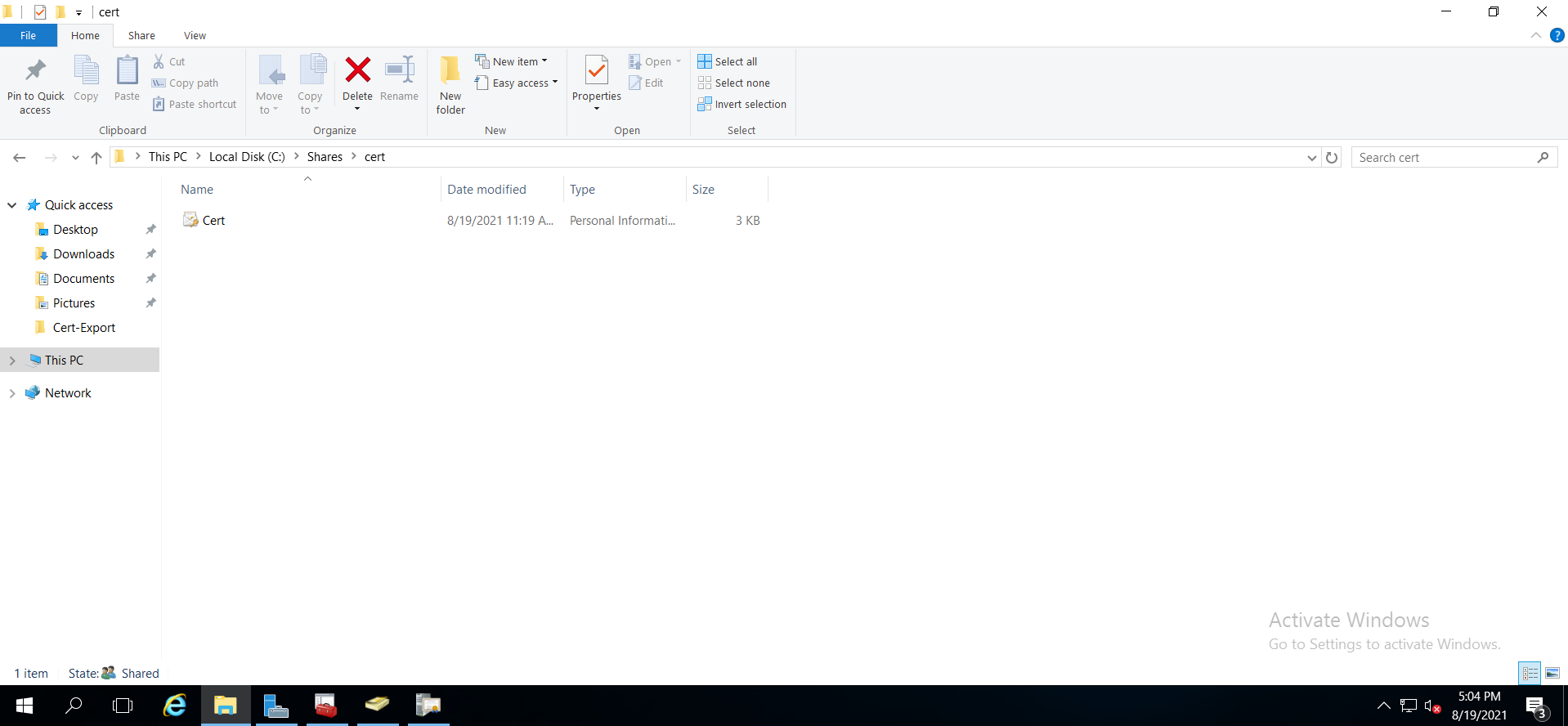
Task: Click the Edit button in ribbon
Action: click(x=646, y=83)
